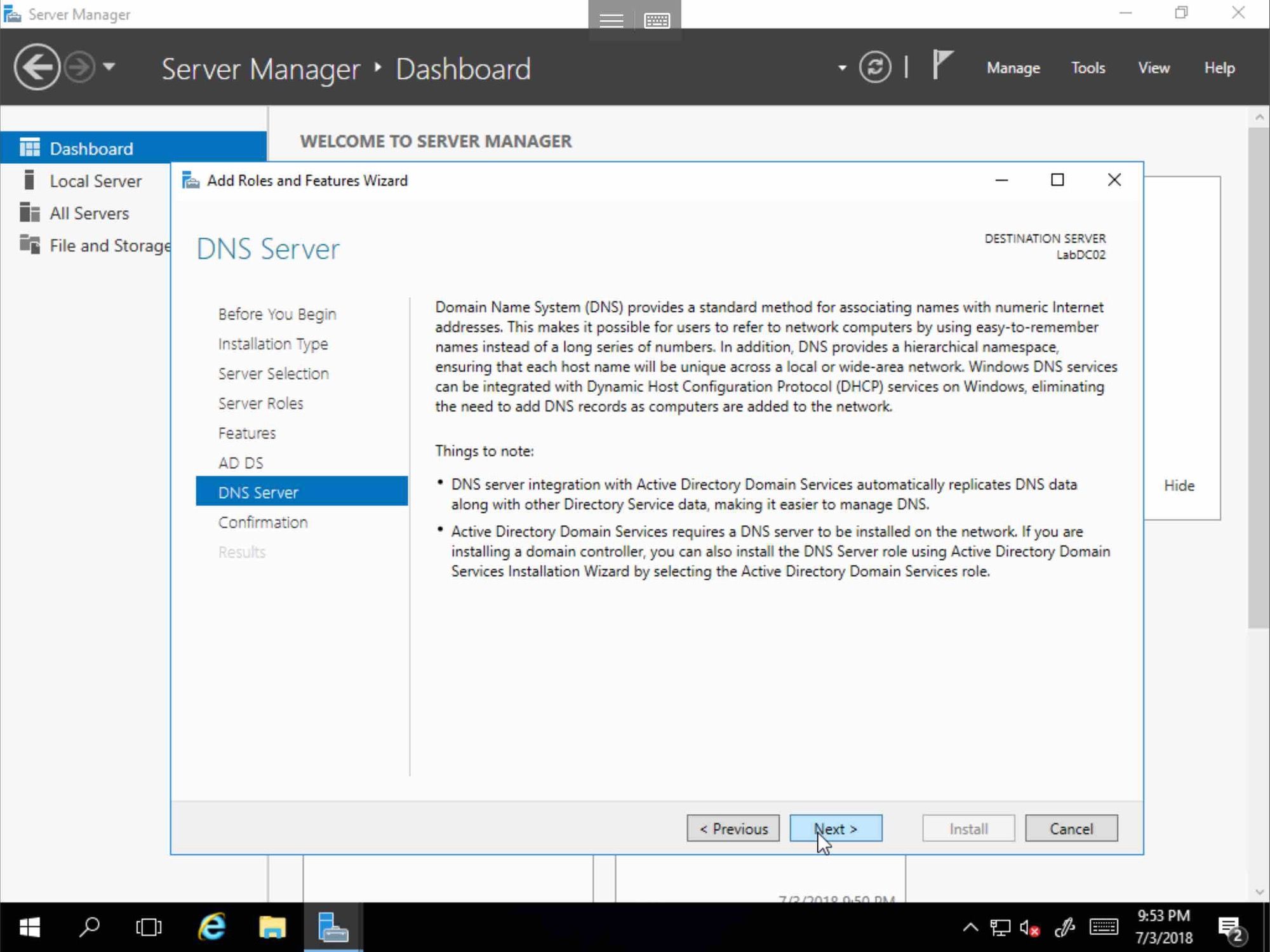This screenshot has height=952, width=1270.
Task: Open the Windows Start menu
Action: 29,927
